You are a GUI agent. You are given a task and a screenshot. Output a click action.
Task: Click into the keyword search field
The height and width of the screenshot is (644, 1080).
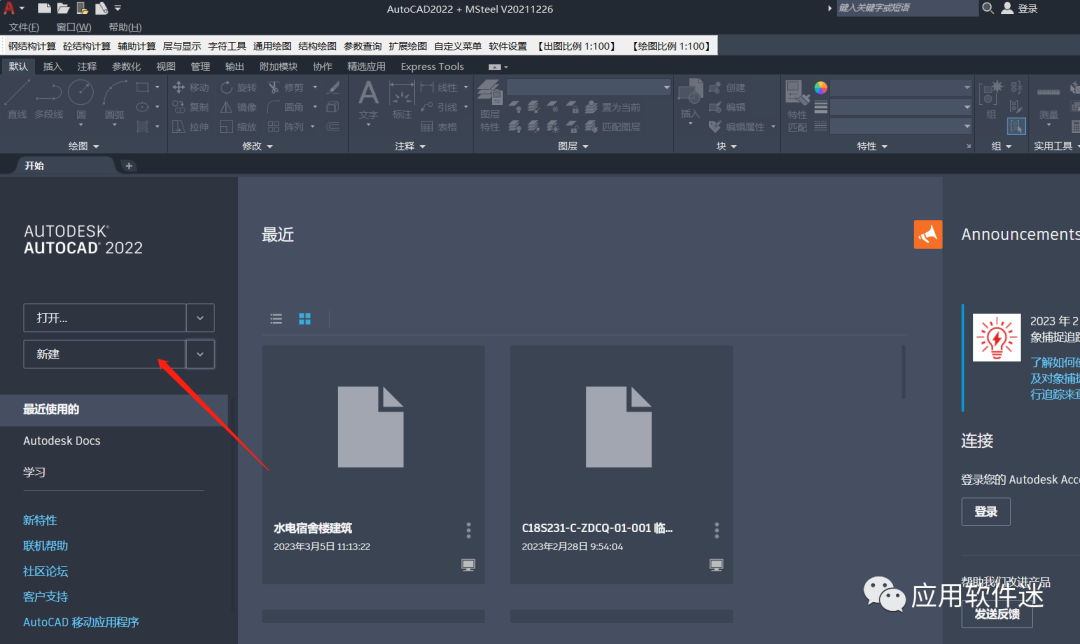(x=907, y=8)
